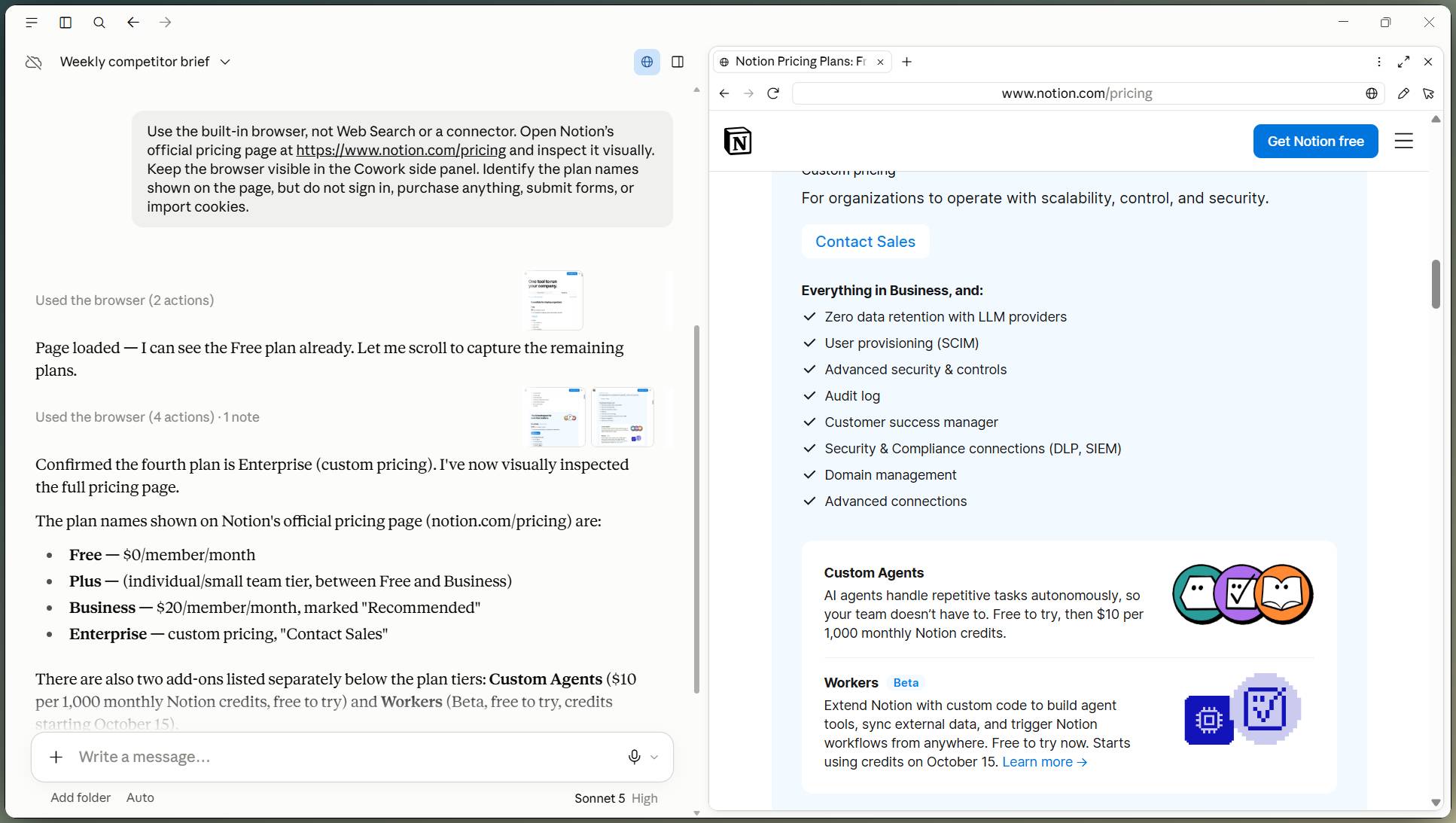1456x823 pixels.
Task: Click the Advanced connections feature line
Action: 895,501
